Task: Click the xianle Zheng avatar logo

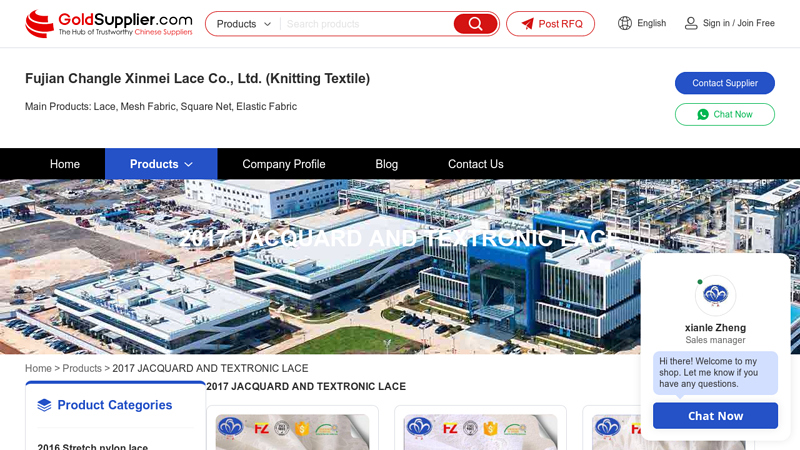Action: click(715, 295)
